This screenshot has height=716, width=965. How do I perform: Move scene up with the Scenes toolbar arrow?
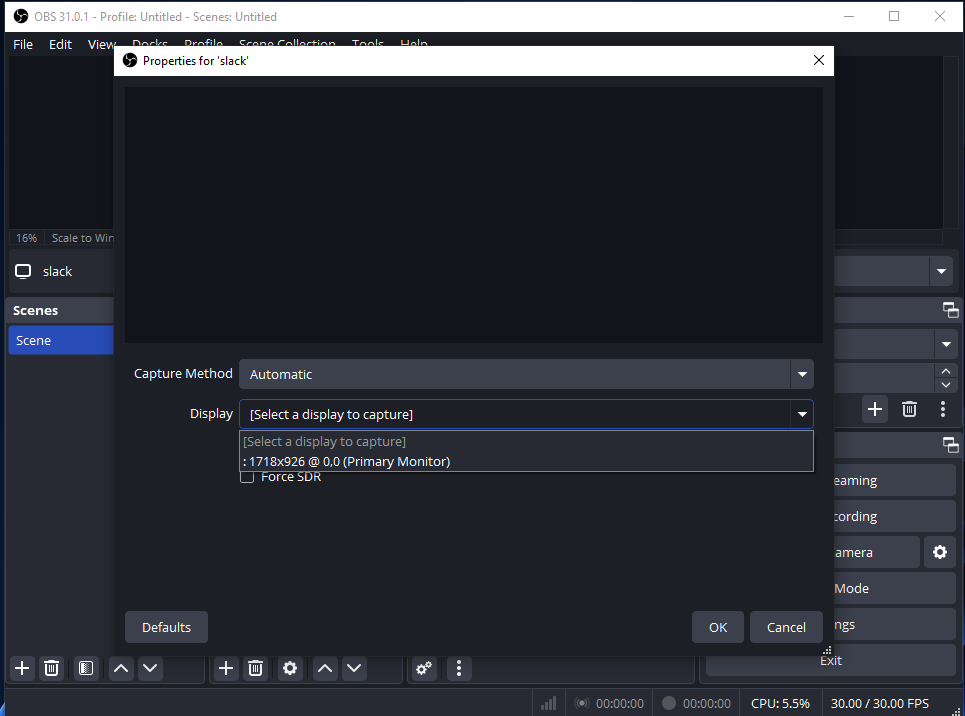tap(121, 668)
